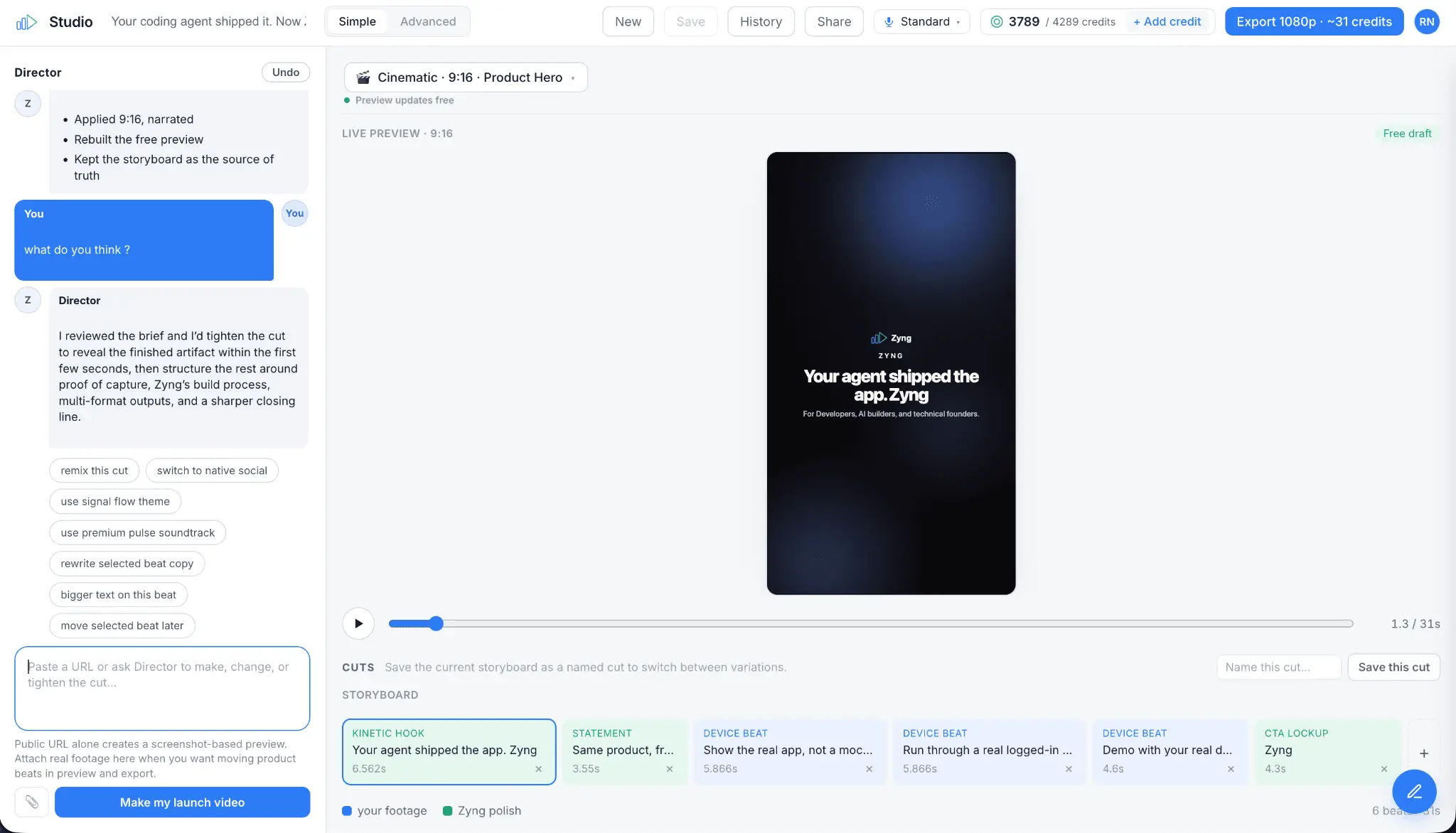Choose 'switch to native social' suggestion
This screenshot has width=1456, height=833.
point(212,471)
